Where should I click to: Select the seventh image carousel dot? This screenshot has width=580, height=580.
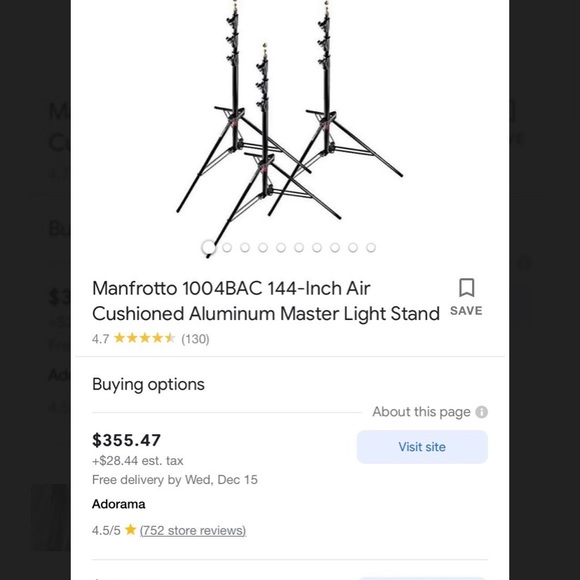[317, 247]
